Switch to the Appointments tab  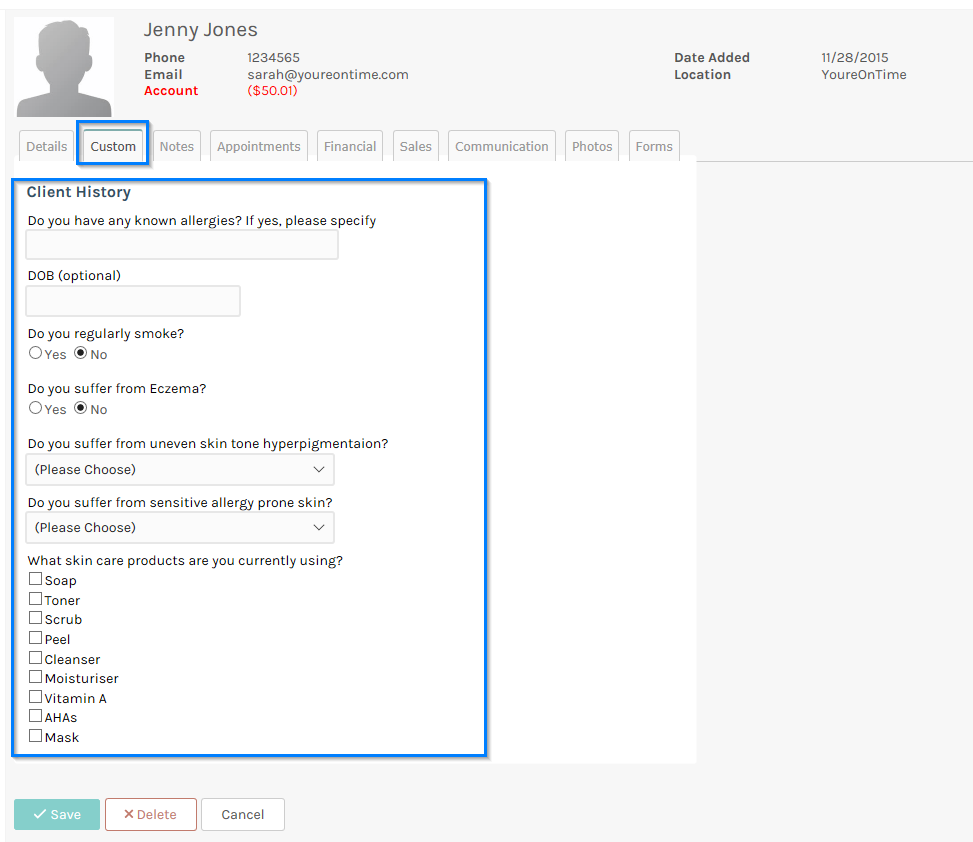258,145
